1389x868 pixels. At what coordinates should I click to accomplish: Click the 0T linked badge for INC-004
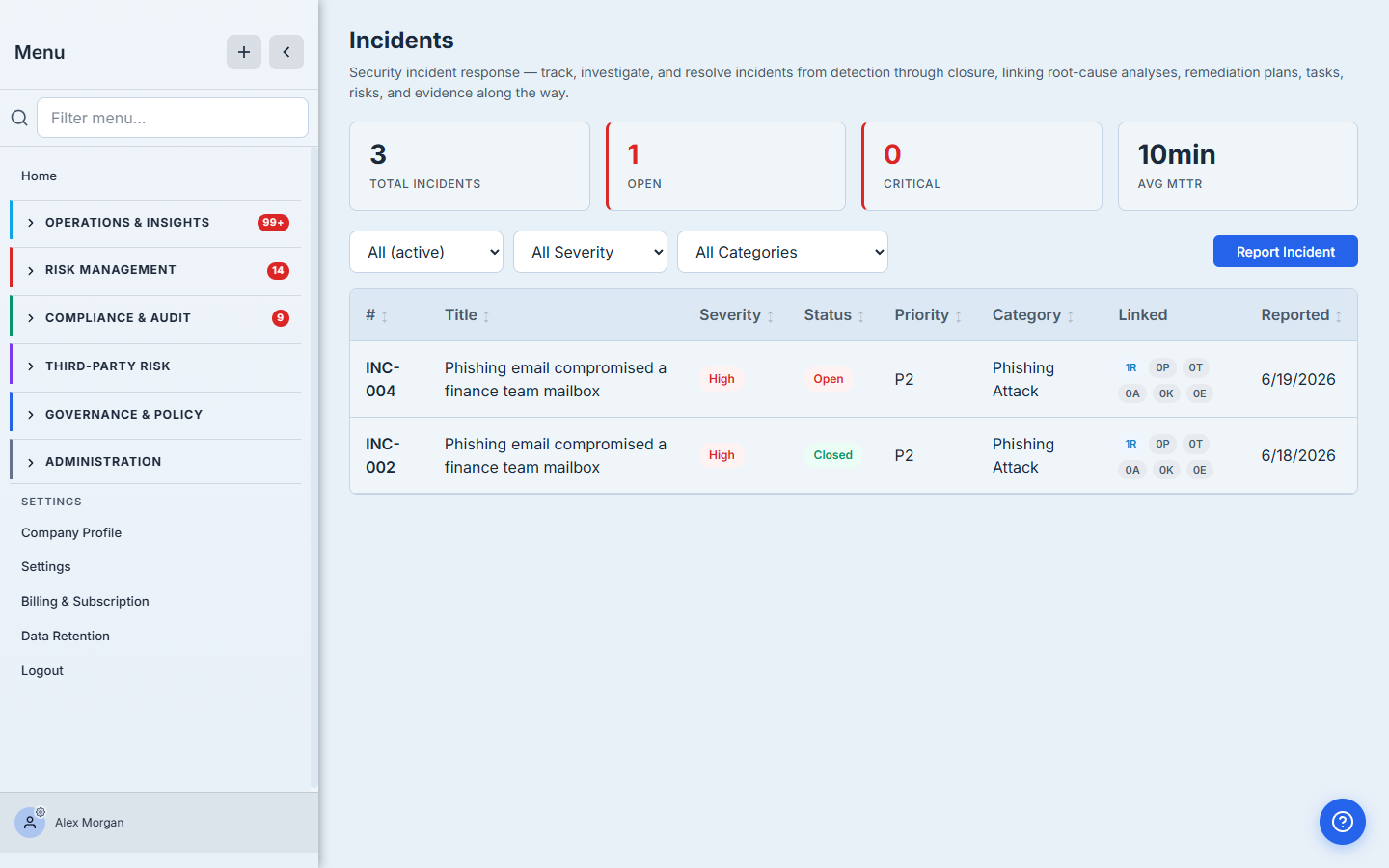1196,367
